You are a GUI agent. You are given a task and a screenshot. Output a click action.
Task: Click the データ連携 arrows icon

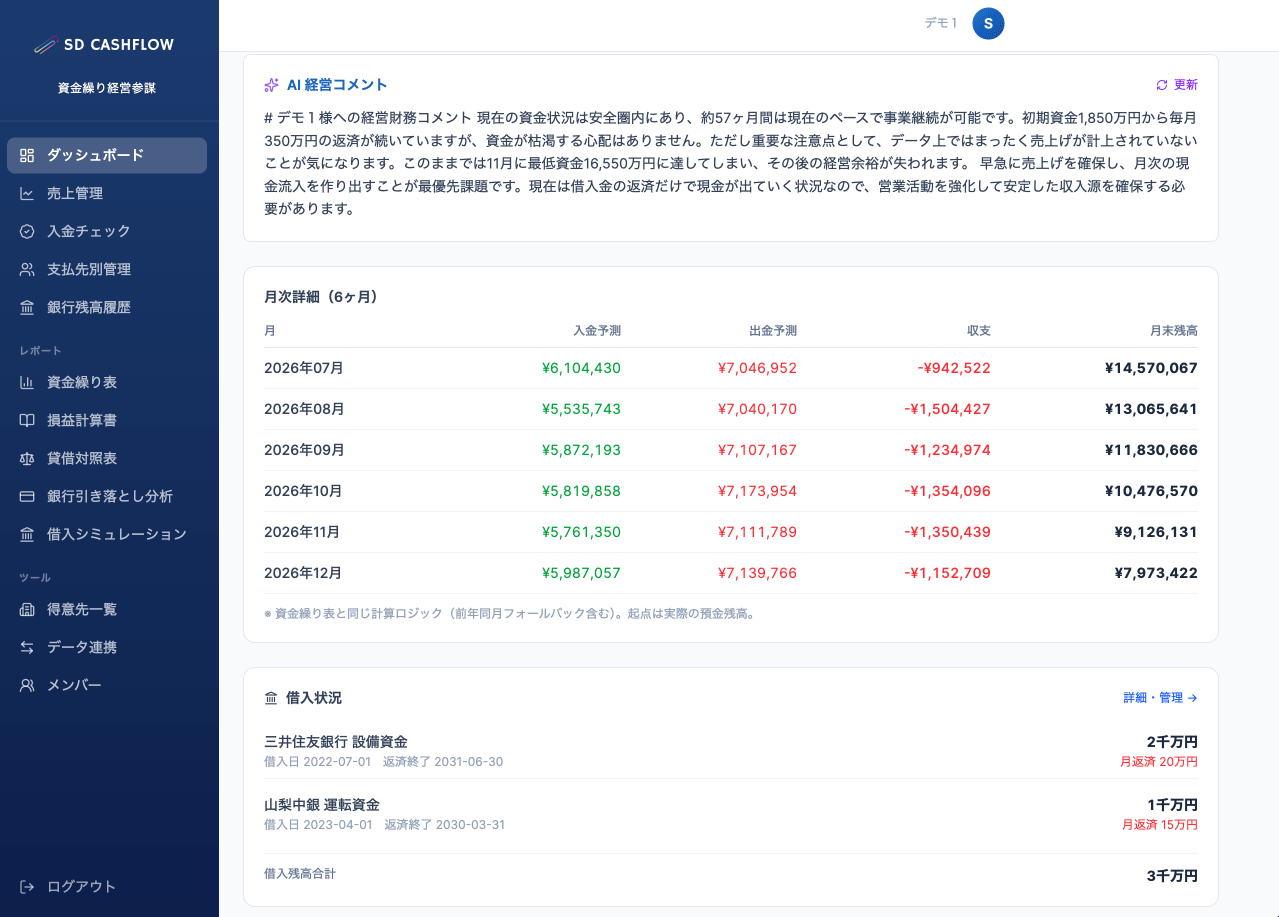[x=27, y=647]
